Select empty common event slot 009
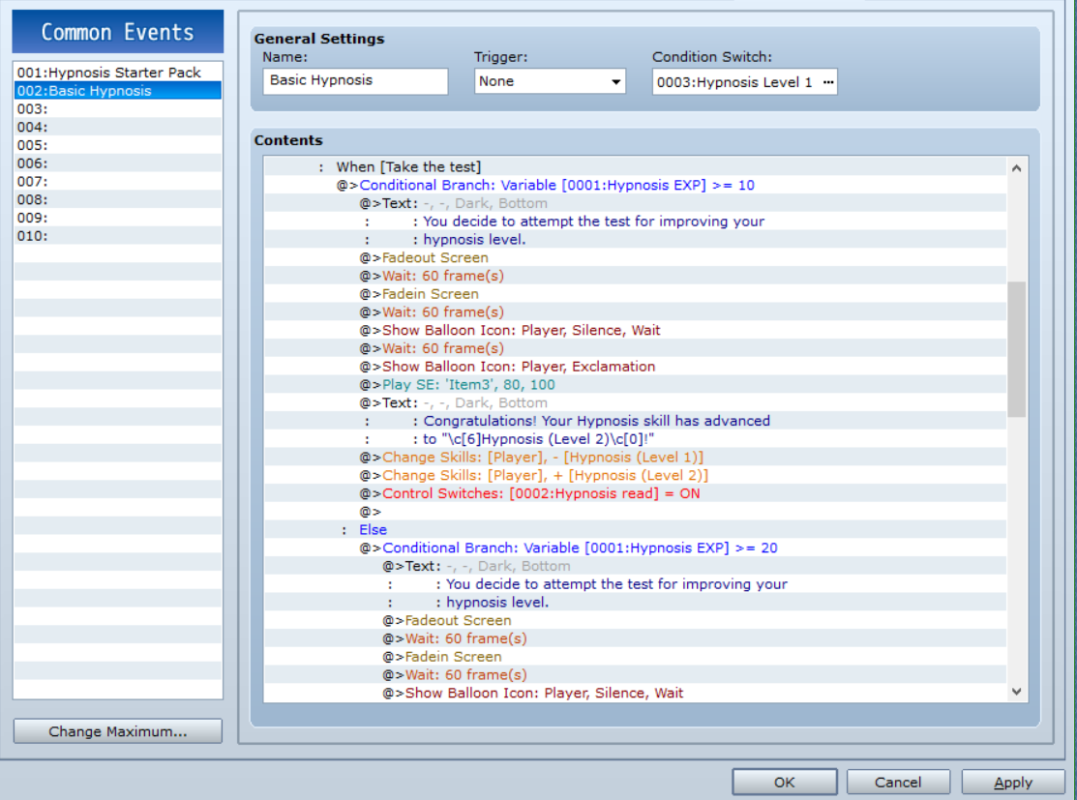The height and width of the screenshot is (800, 1077). coord(118,218)
